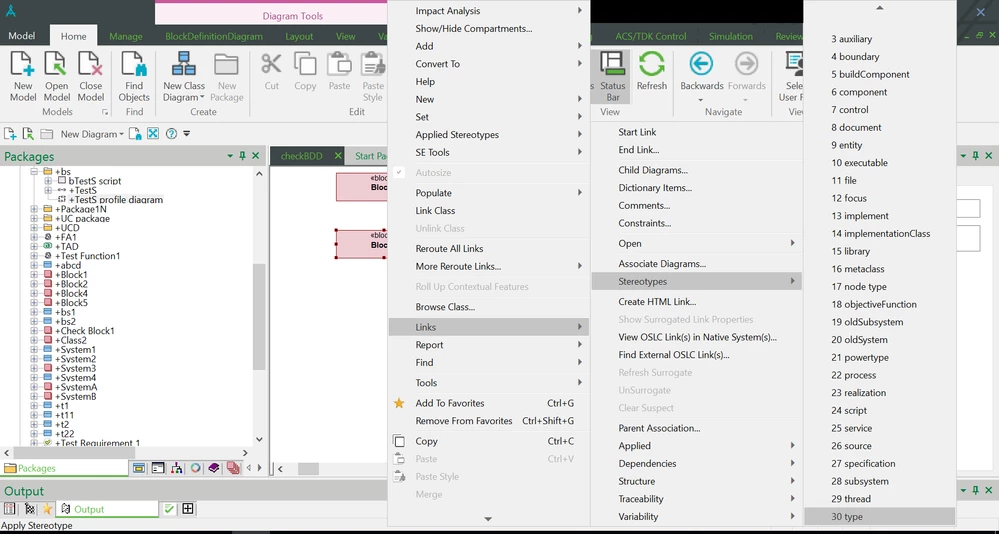Open the Applied Stereotypes submenu
Image resolution: width=999 pixels, height=534 pixels.
click(x=489, y=134)
